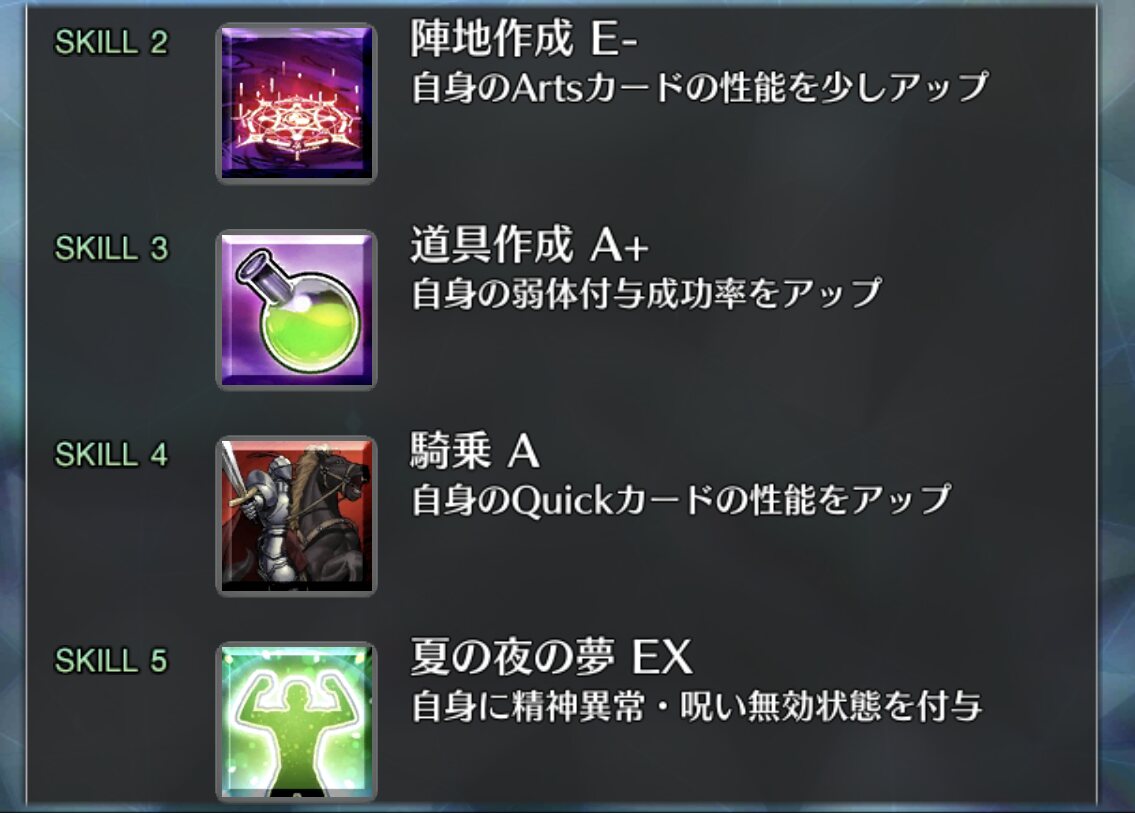Click the SKILL 4 label

point(111,455)
